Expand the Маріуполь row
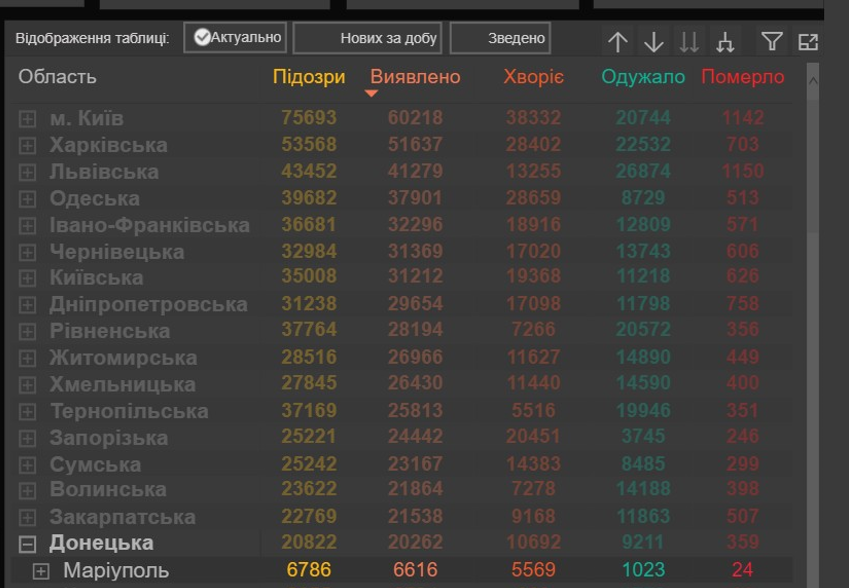Screen dimensions: 849x588 (41, 571)
